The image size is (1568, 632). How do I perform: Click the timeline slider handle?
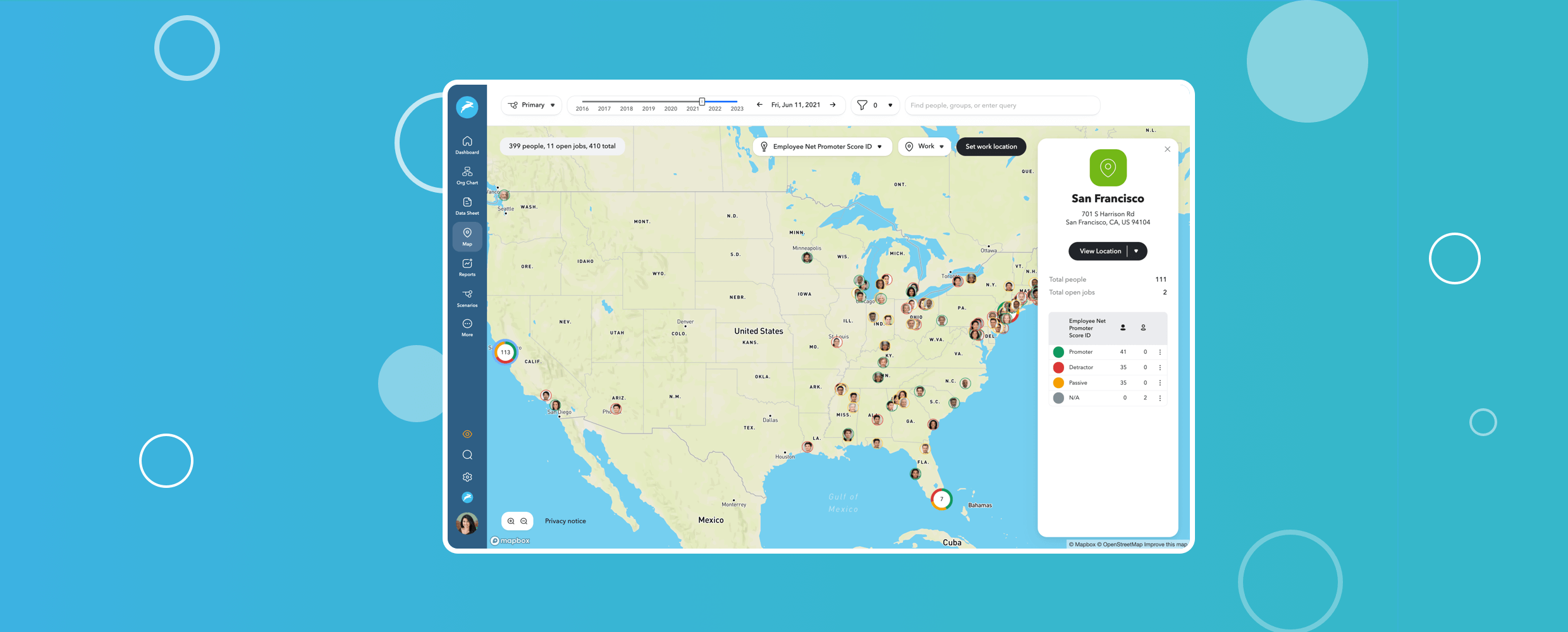coord(702,101)
